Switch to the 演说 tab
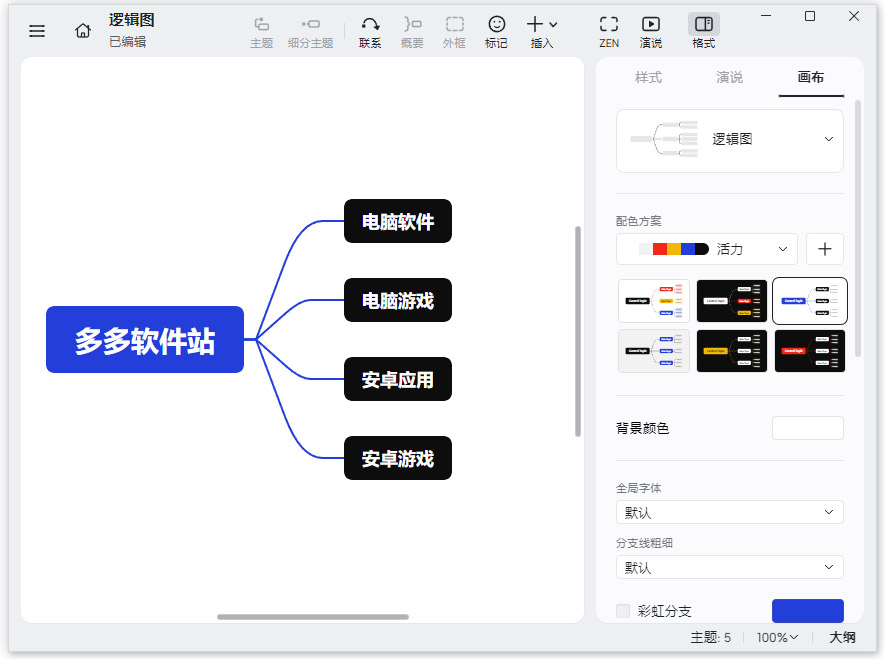The height and width of the screenshot is (659, 885). [729, 77]
